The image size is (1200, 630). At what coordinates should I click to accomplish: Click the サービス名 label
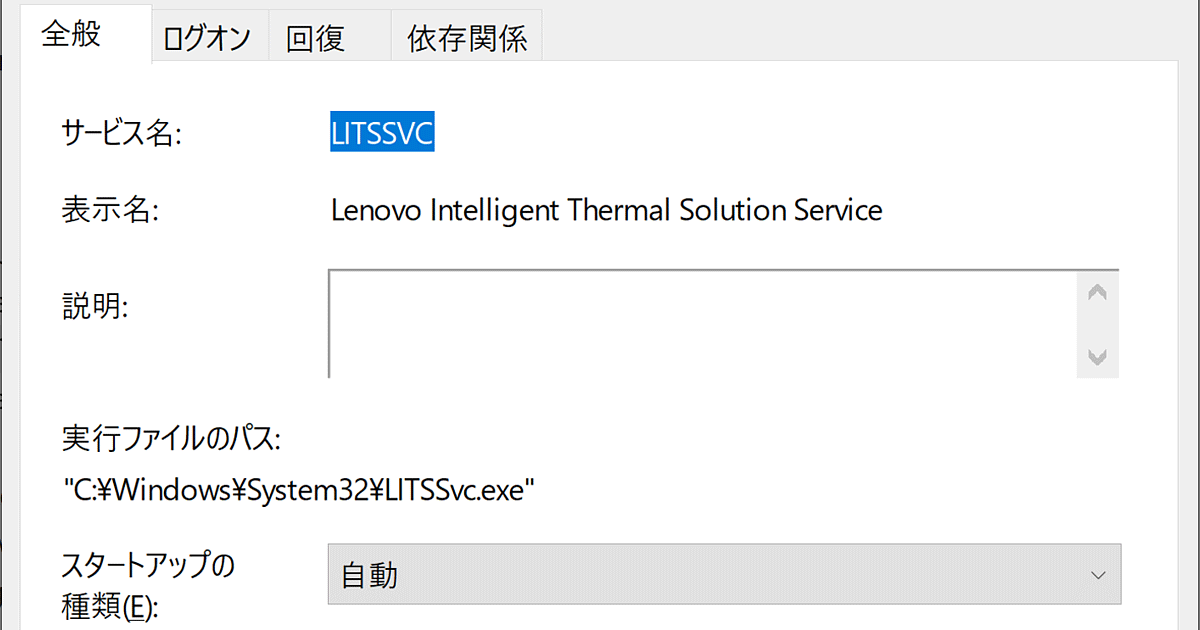[x=121, y=133]
